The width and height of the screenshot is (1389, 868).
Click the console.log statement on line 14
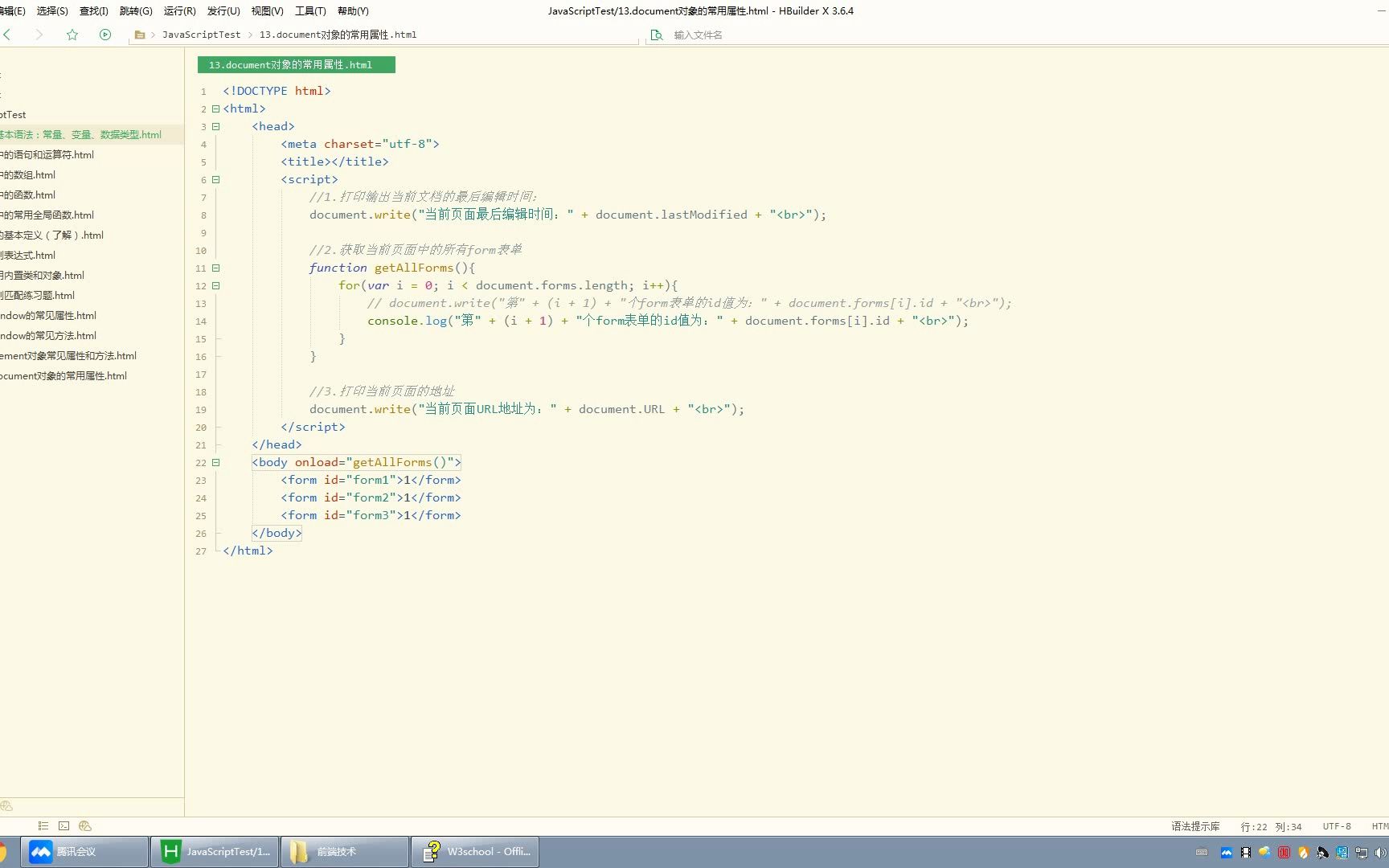[668, 321]
